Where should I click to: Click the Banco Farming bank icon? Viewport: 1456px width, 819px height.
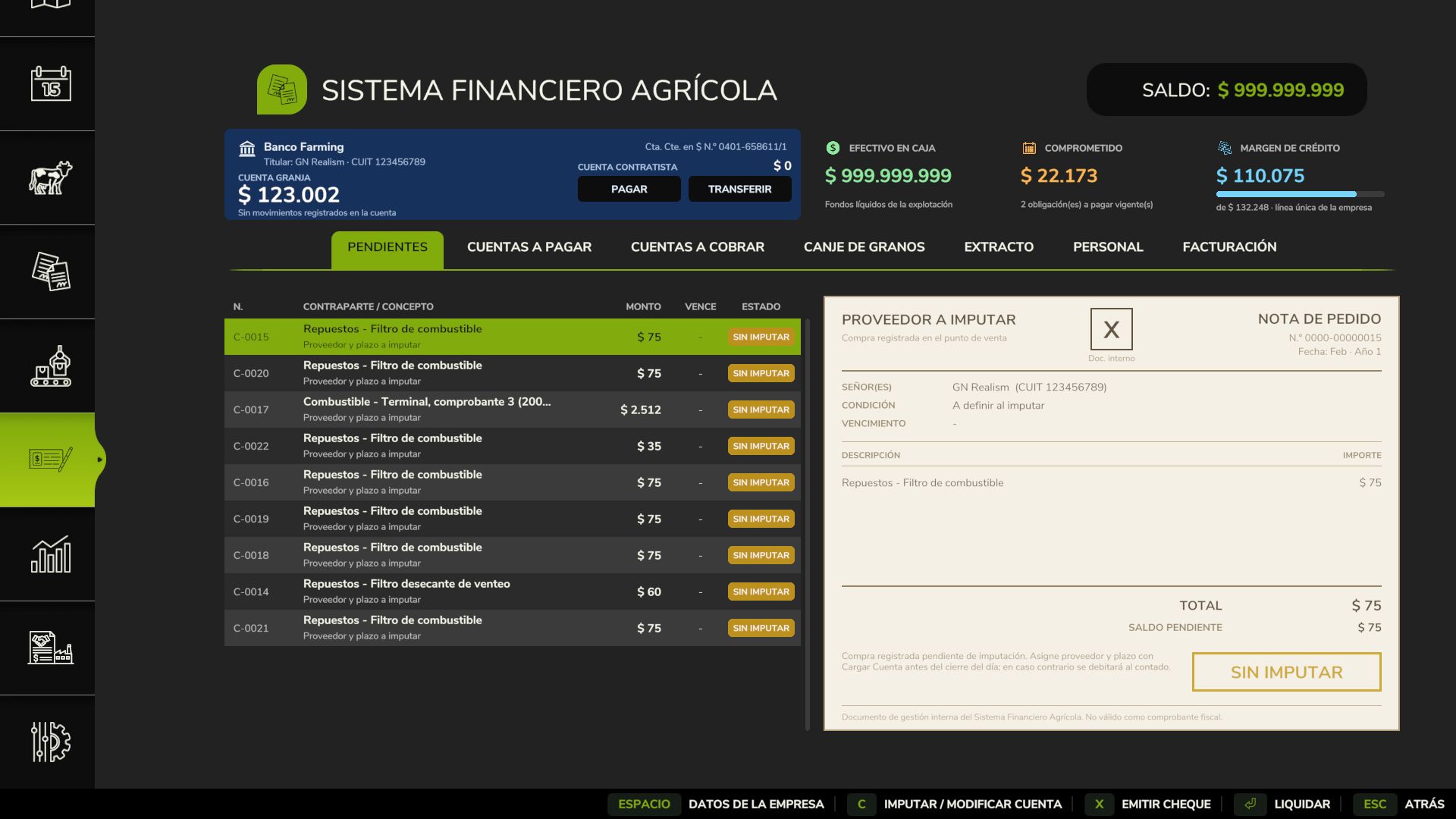pos(247,149)
